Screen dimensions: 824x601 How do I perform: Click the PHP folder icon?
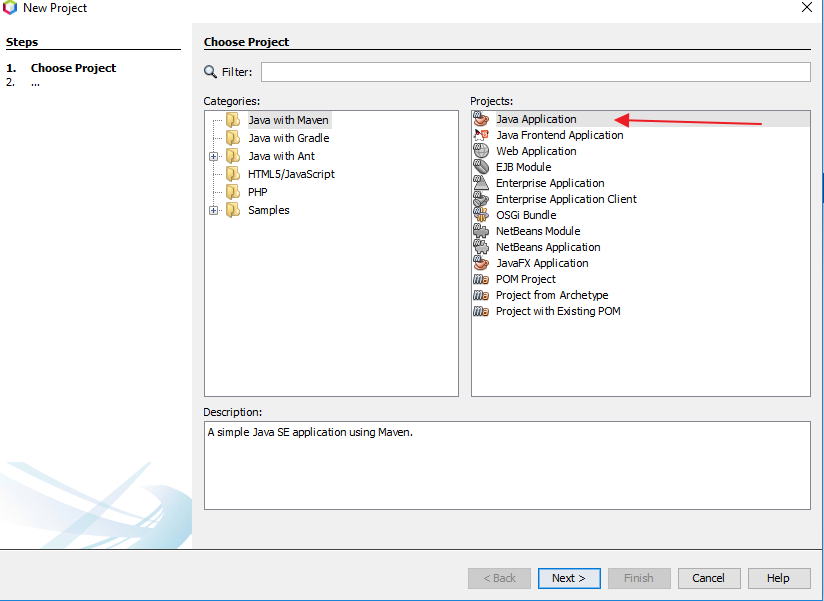(x=233, y=192)
